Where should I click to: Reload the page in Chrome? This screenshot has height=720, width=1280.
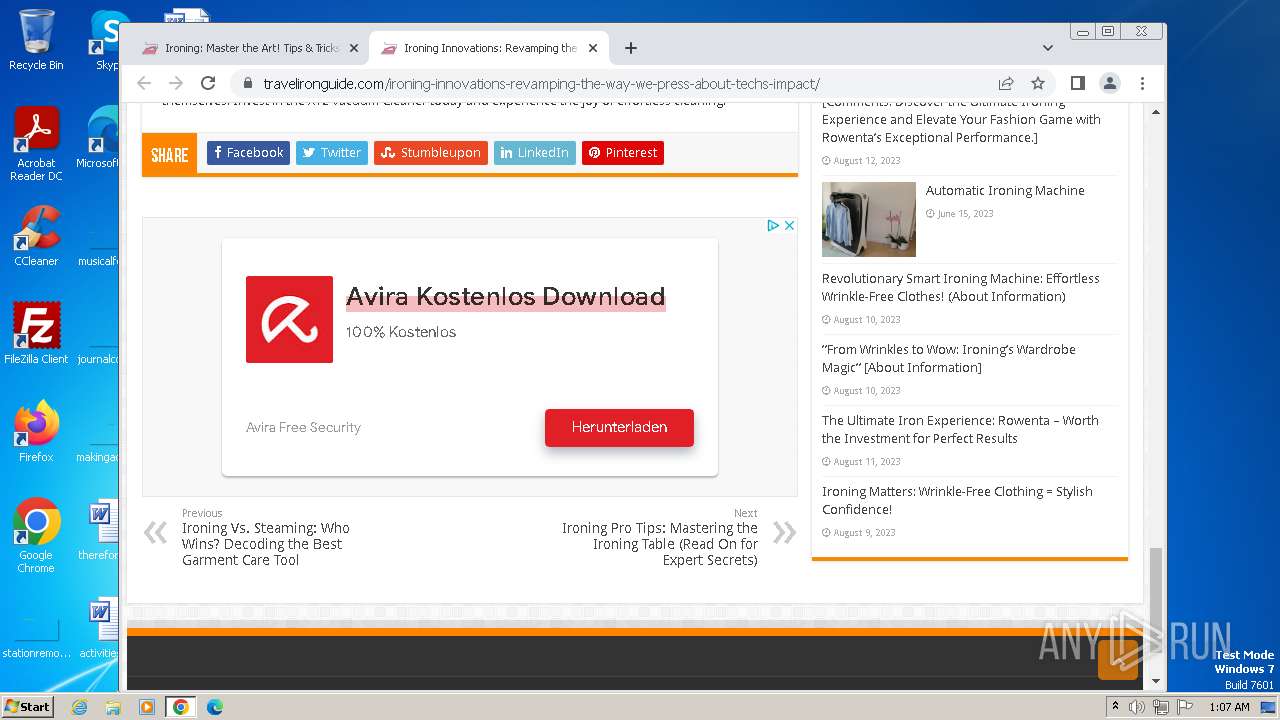(x=208, y=84)
